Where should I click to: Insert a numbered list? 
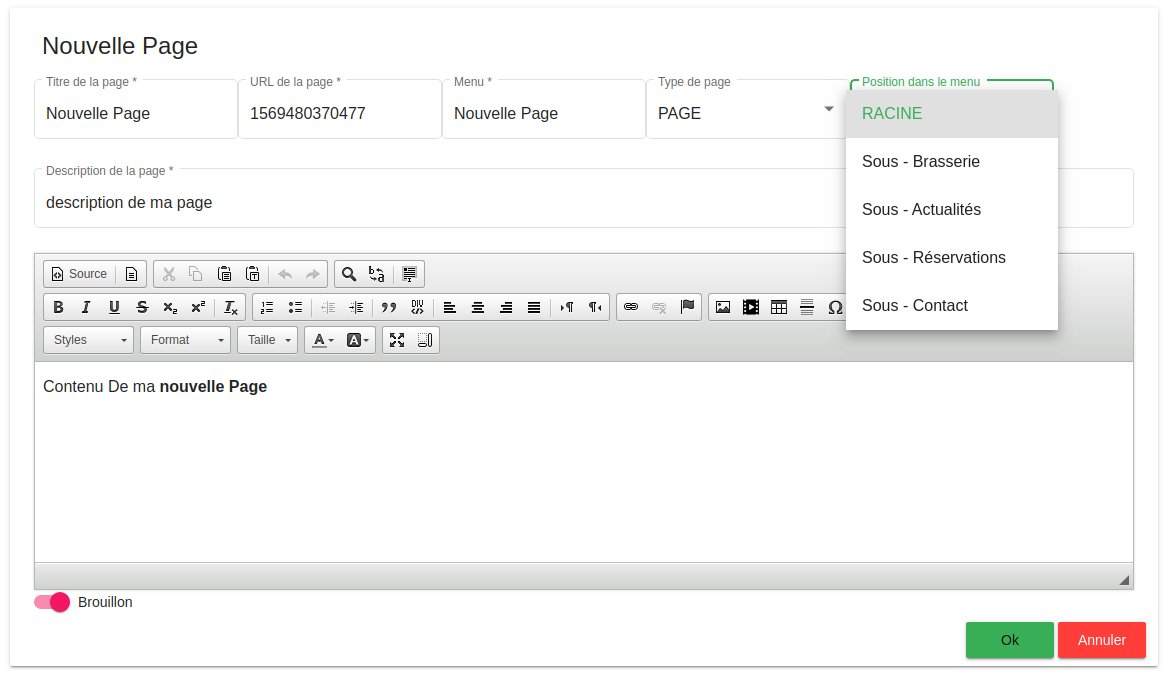(267, 307)
